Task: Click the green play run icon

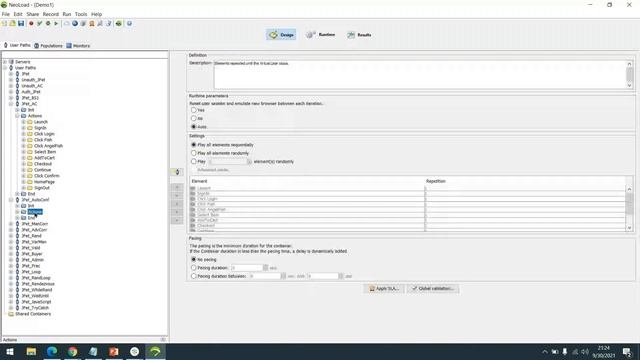Action: point(56,24)
